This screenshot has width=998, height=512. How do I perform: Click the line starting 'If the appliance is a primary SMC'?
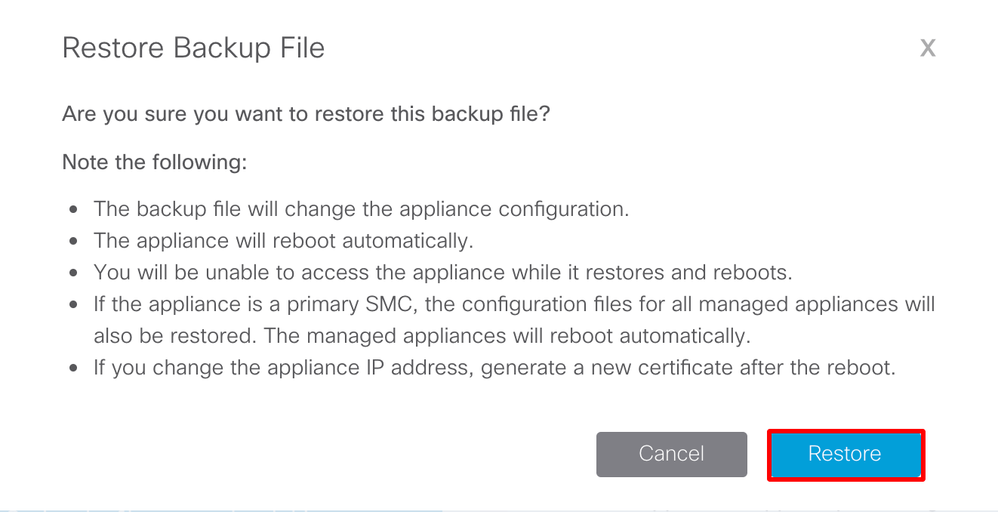(x=514, y=304)
